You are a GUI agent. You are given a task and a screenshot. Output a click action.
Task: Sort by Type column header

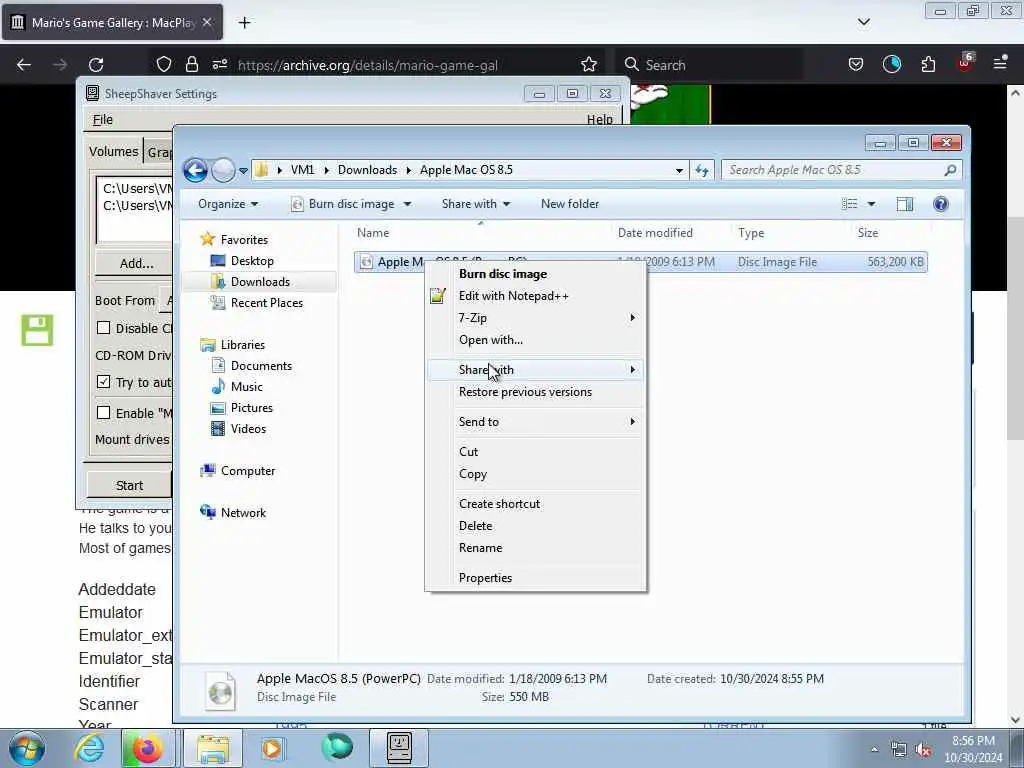click(751, 233)
